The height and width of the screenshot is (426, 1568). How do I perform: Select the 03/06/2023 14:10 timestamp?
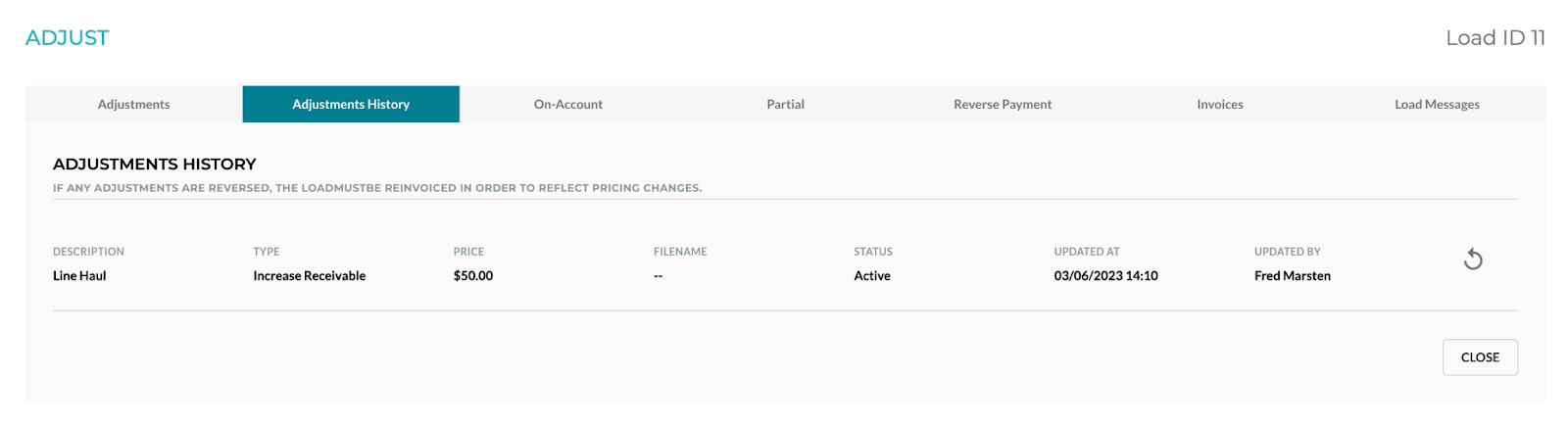pyautogui.click(x=1106, y=276)
